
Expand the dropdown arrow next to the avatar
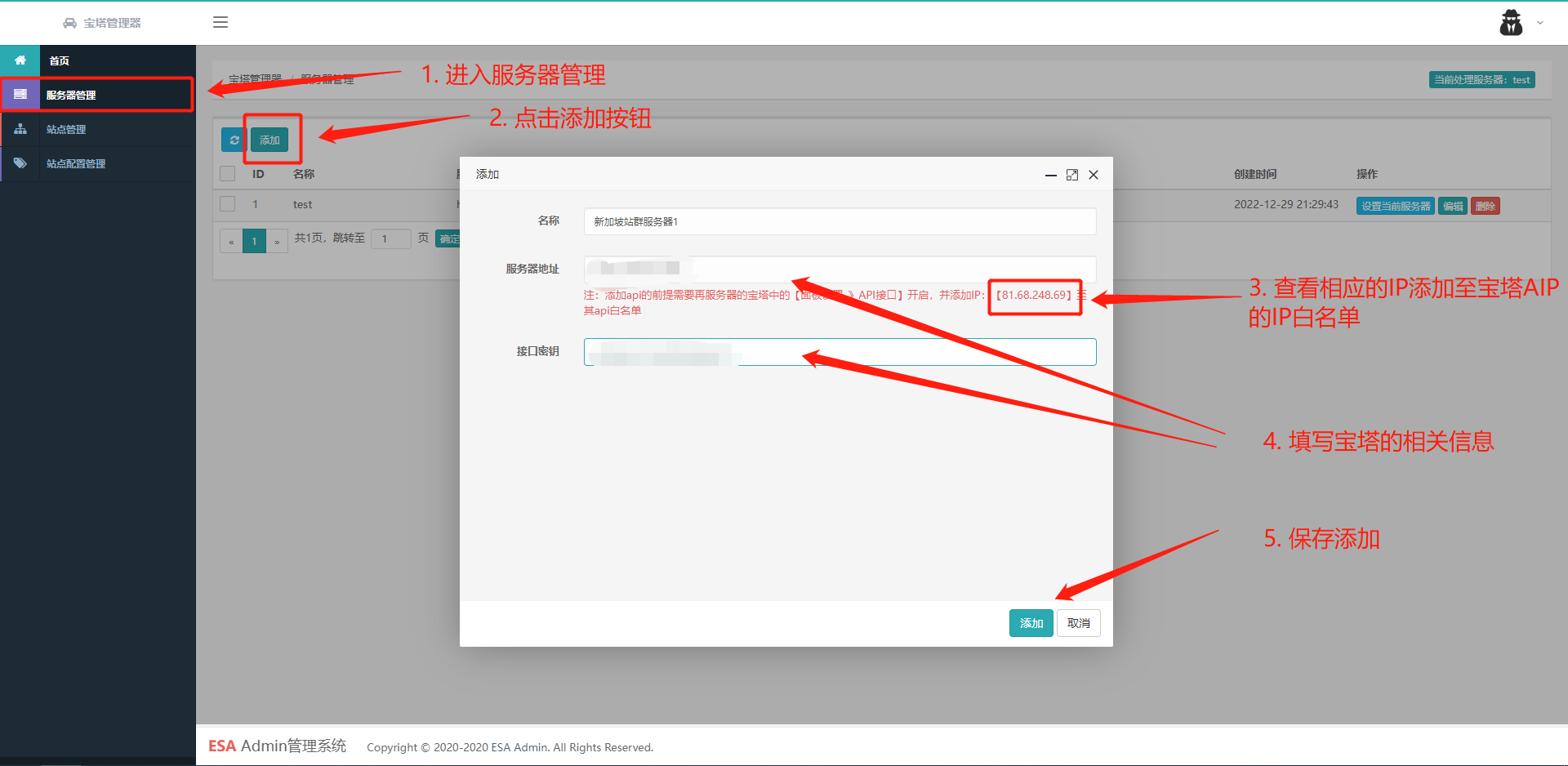pos(1540,23)
